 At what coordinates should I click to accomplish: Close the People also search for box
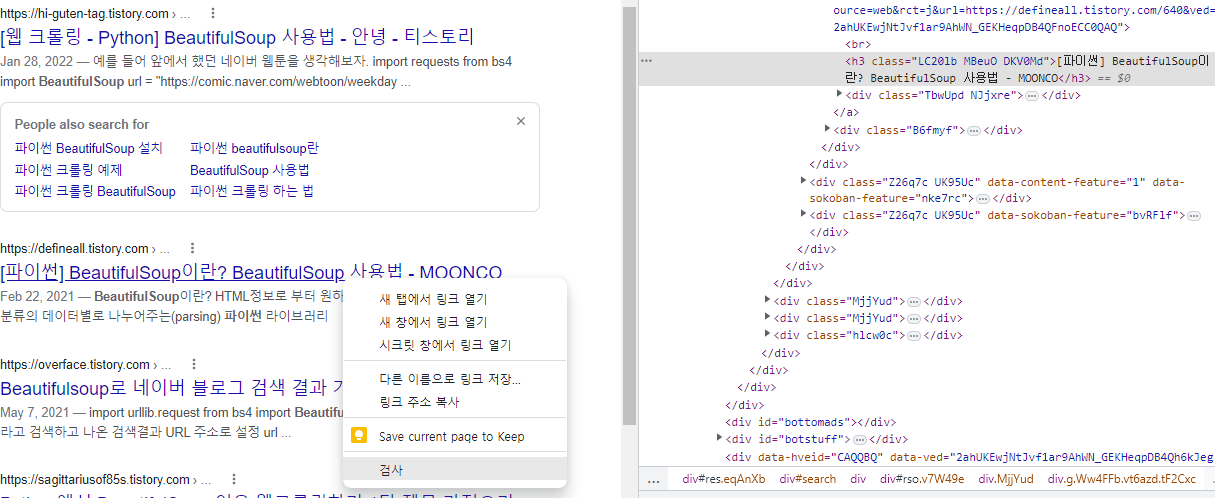click(x=520, y=121)
